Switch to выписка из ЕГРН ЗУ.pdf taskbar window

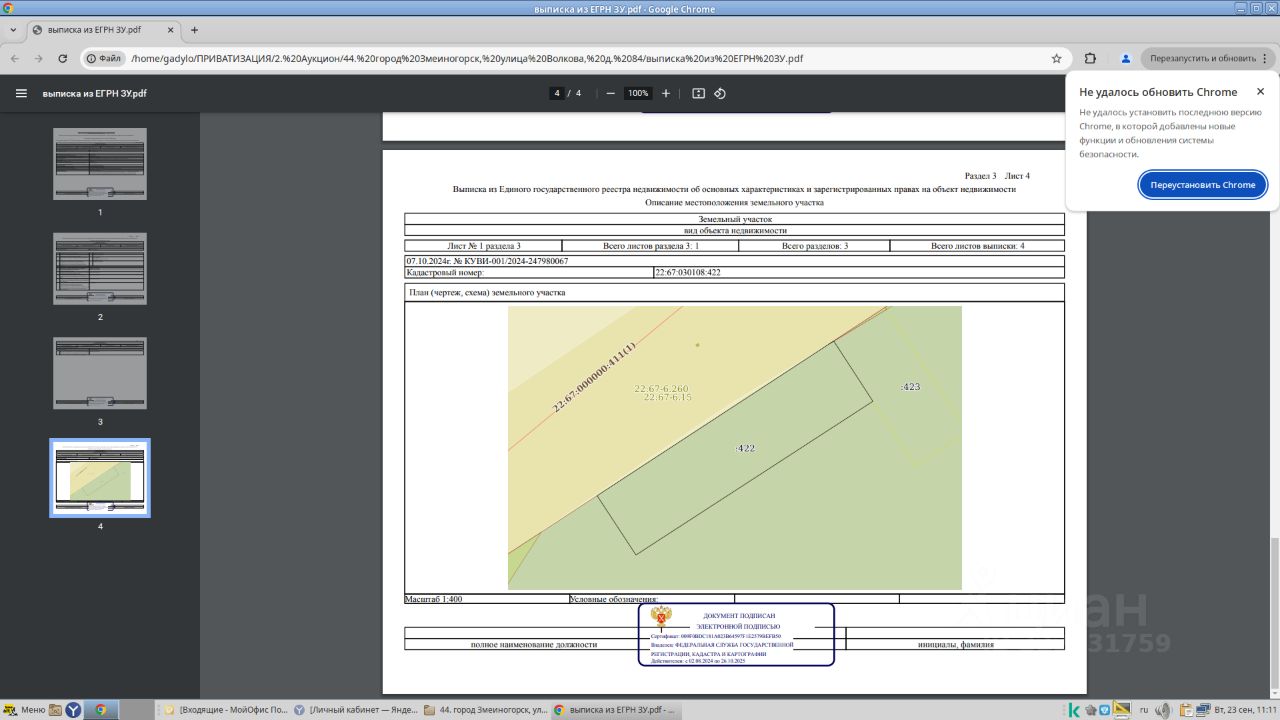[616, 710]
